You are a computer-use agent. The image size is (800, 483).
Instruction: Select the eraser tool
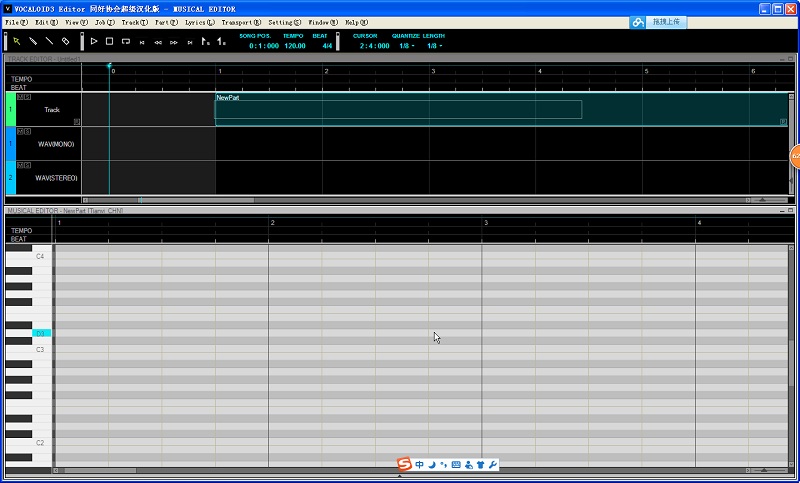pos(65,41)
